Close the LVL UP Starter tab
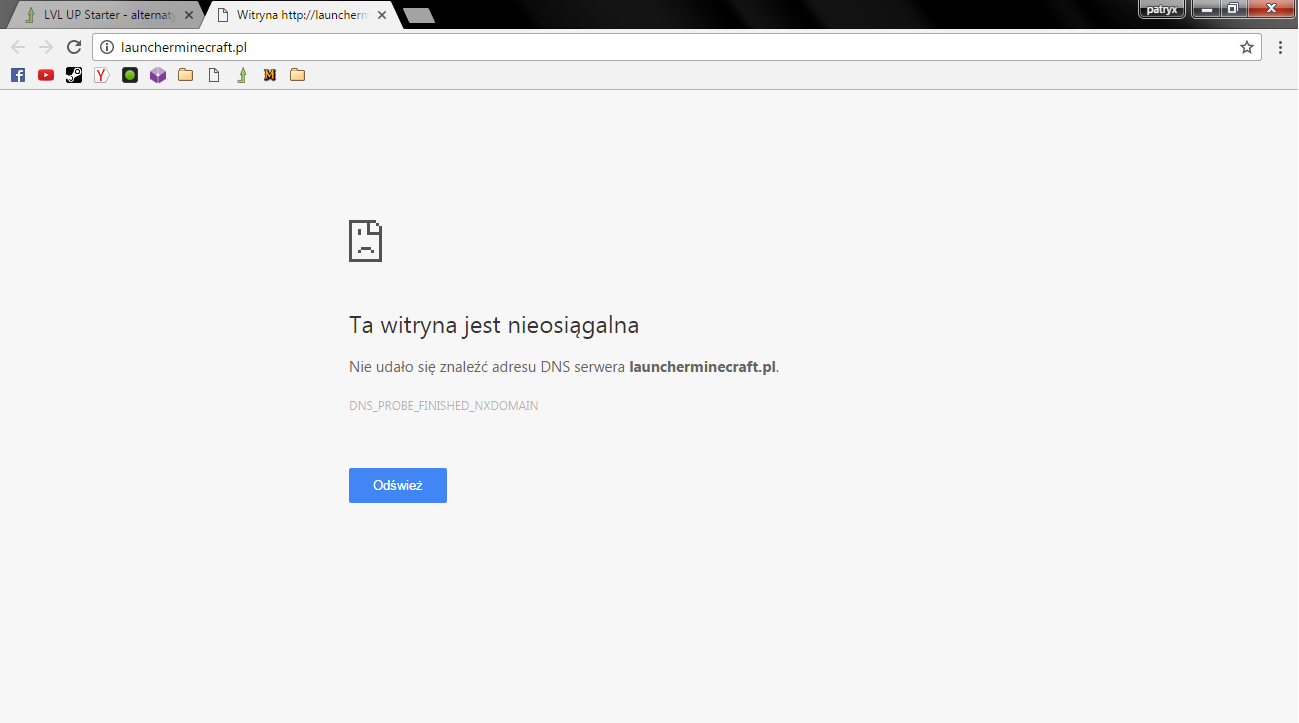 pos(189,15)
